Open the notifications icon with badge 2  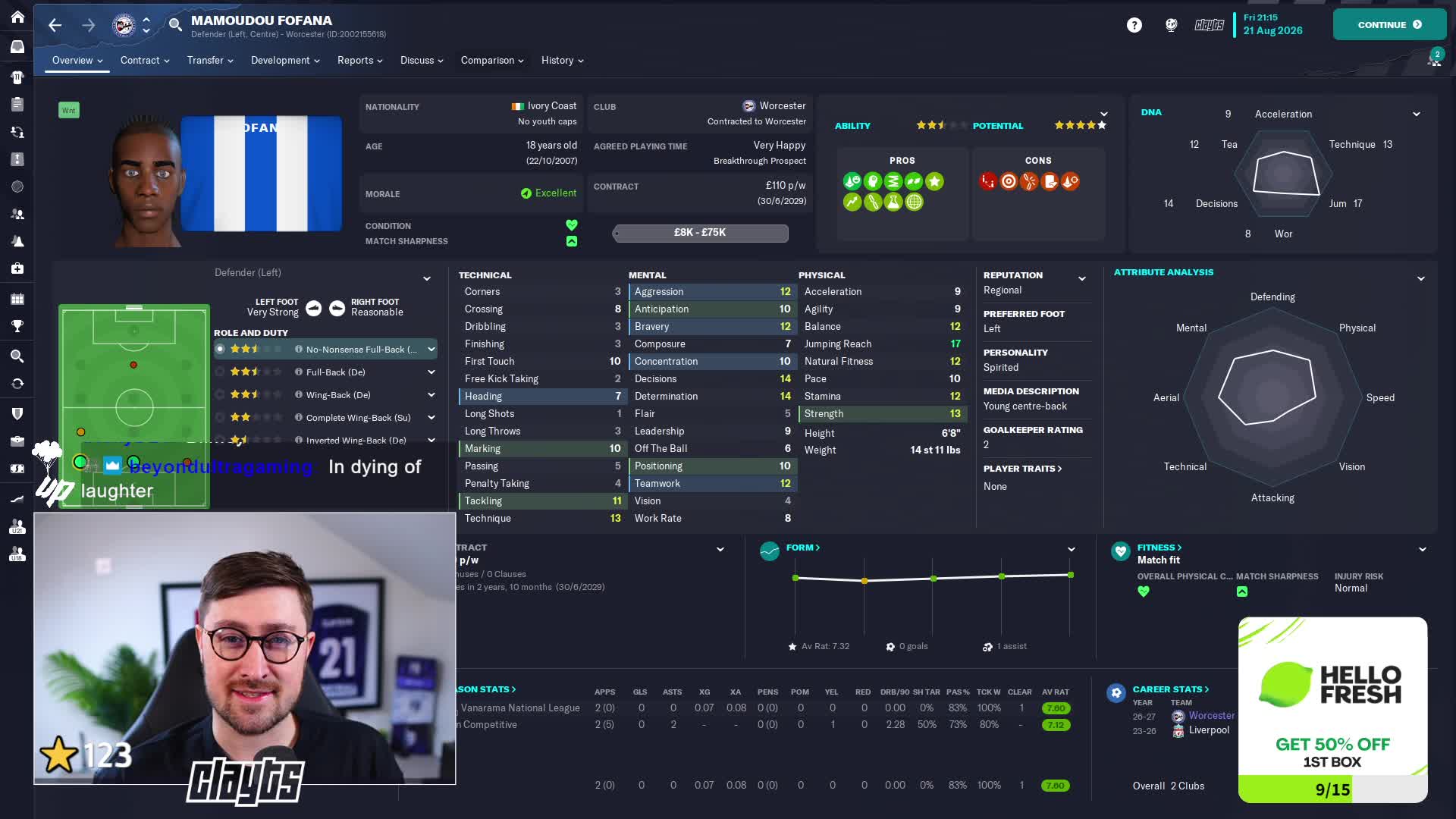(x=1434, y=58)
